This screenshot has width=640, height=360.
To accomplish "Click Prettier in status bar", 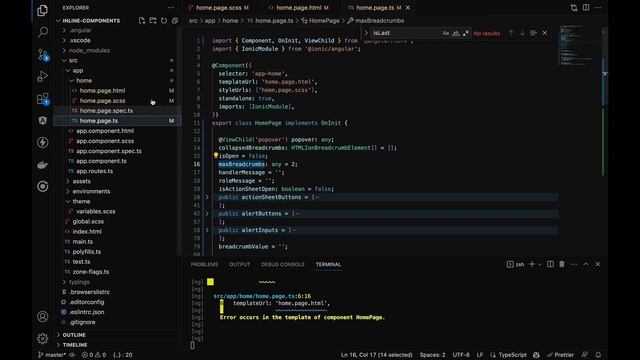I will (560, 355).
